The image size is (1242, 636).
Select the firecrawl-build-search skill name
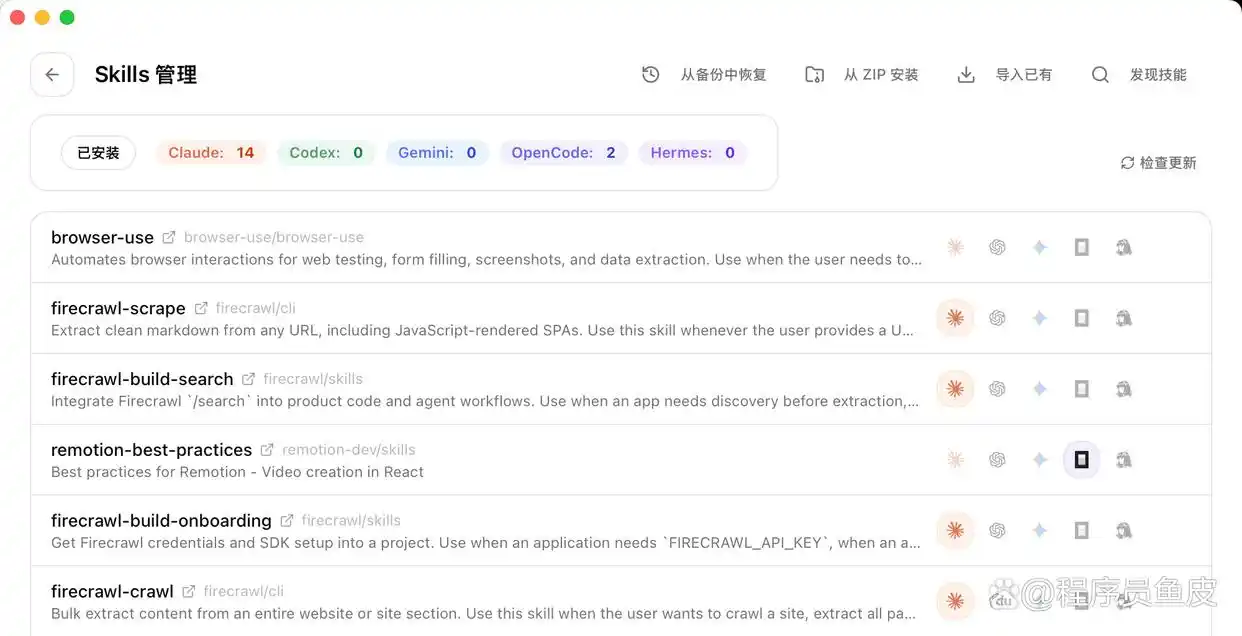point(142,379)
